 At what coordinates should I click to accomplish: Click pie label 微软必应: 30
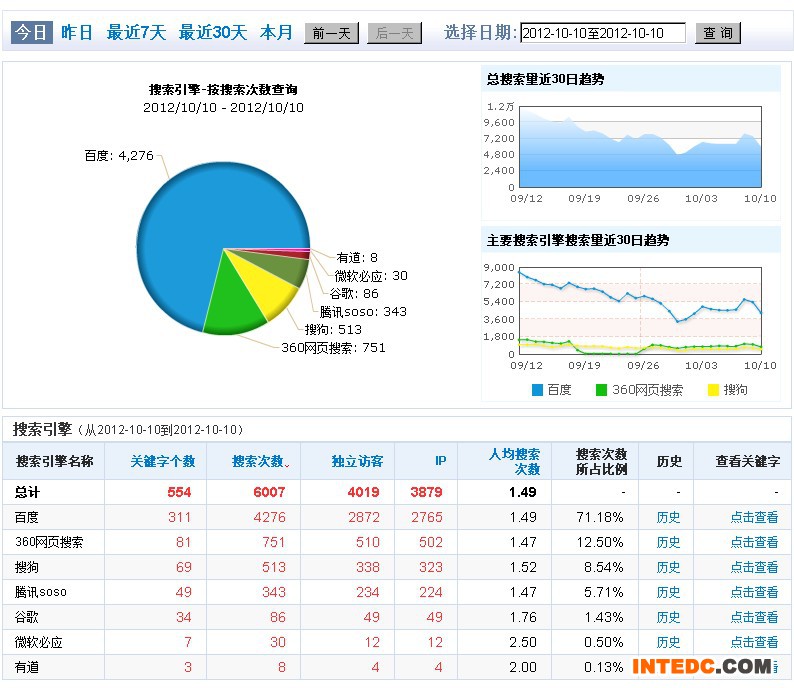click(x=371, y=276)
